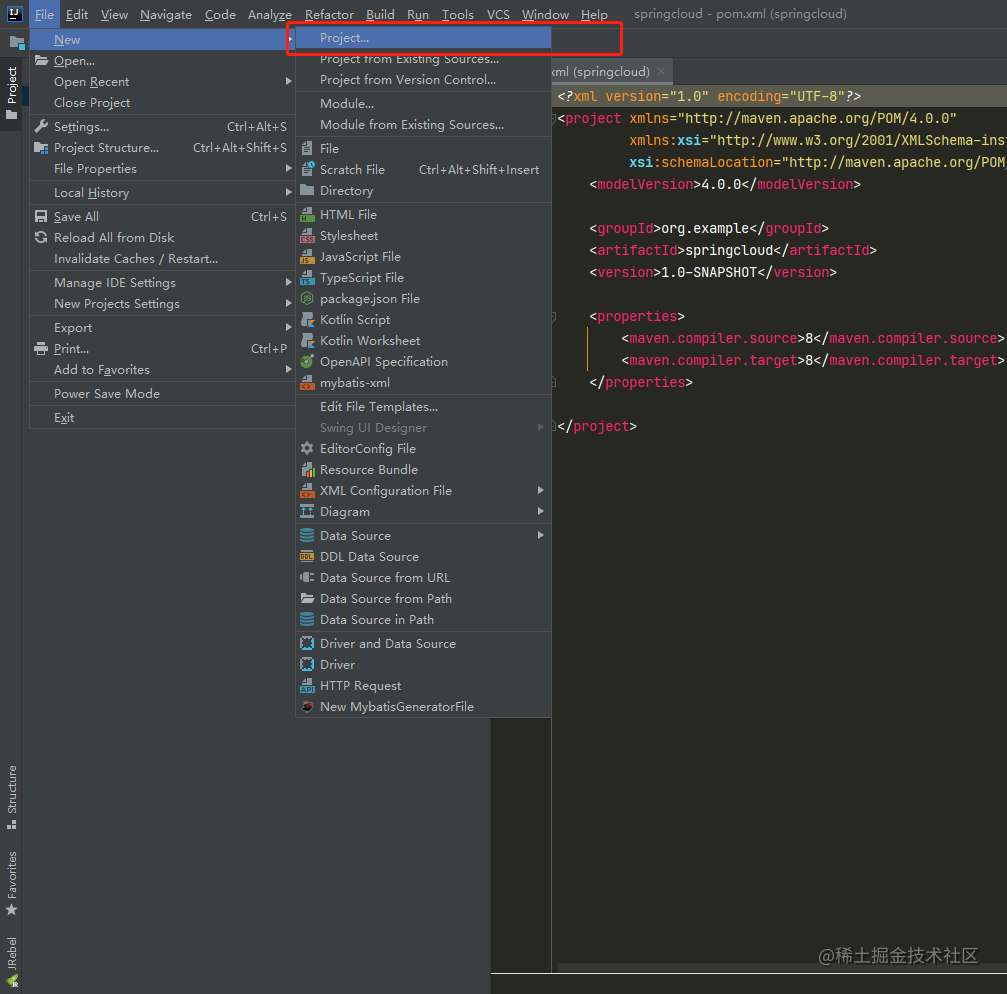
Task: Collapse the properties block fold marker
Action: pyautogui.click(x=553, y=317)
